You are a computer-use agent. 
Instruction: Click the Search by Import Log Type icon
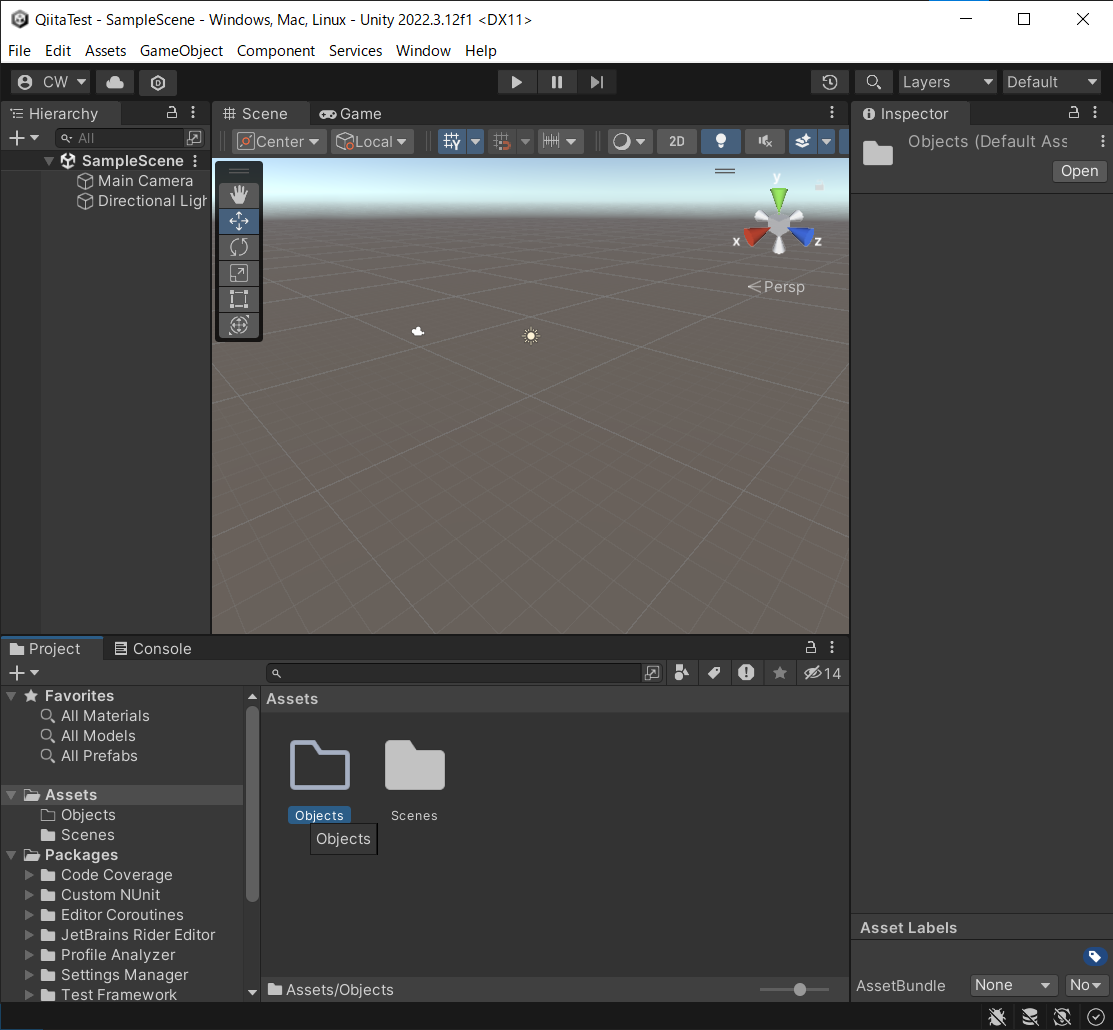(x=746, y=673)
